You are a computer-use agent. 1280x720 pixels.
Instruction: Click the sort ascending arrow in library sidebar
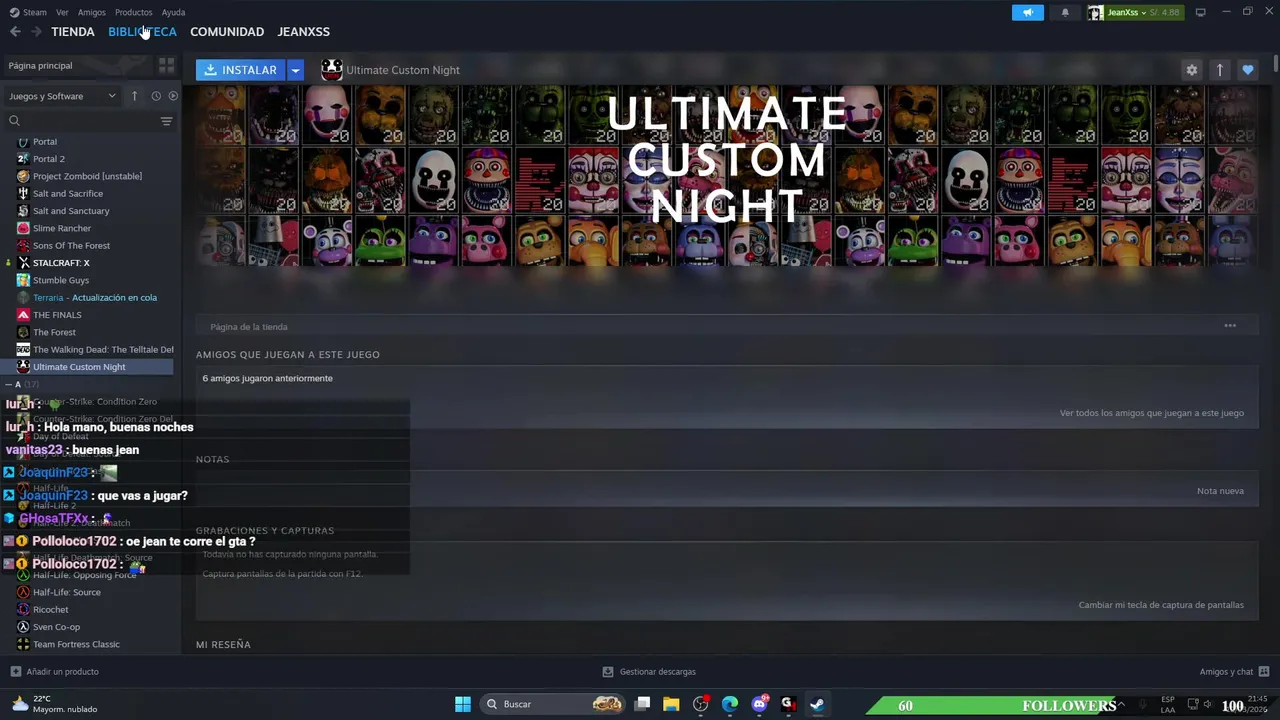pos(134,96)
